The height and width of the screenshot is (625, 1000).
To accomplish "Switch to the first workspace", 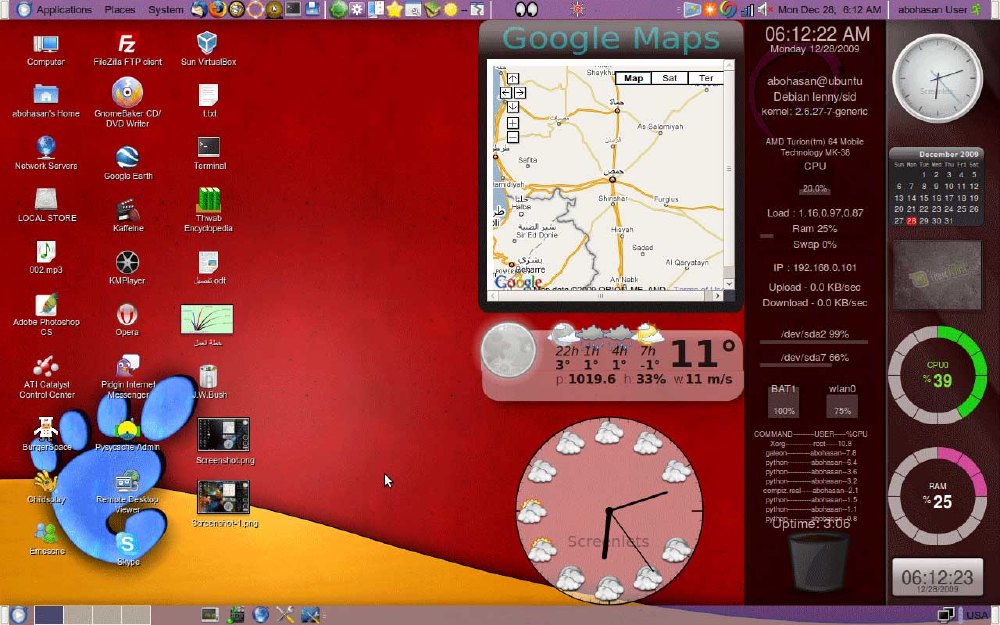I will click(x=48, y=615).
